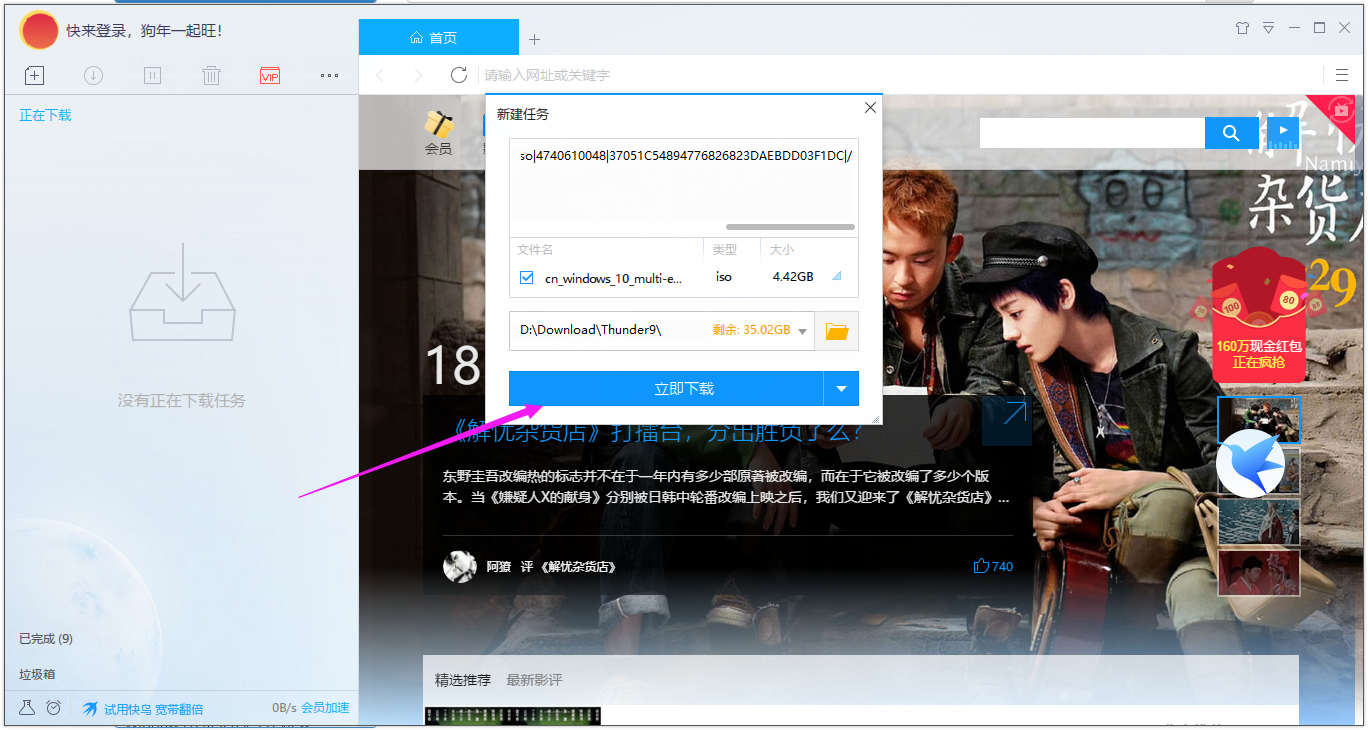
Task: Open the main menu triangle icon
Action: 1268,28
